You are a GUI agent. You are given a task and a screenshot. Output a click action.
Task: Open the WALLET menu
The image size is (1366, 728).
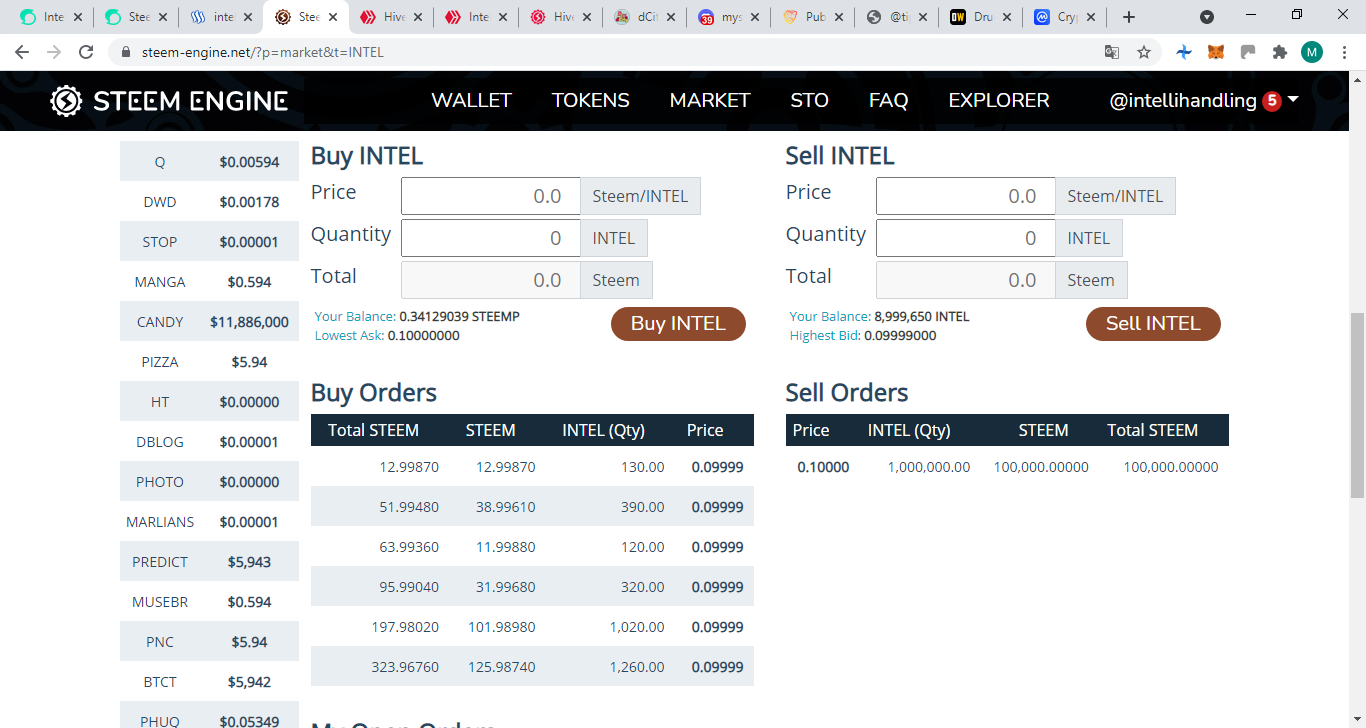tap(471, 101)
